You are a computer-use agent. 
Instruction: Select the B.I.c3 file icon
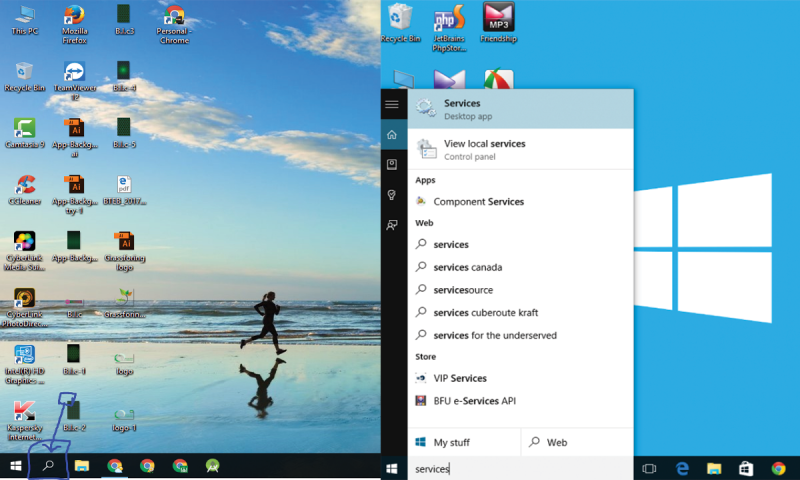124,20
